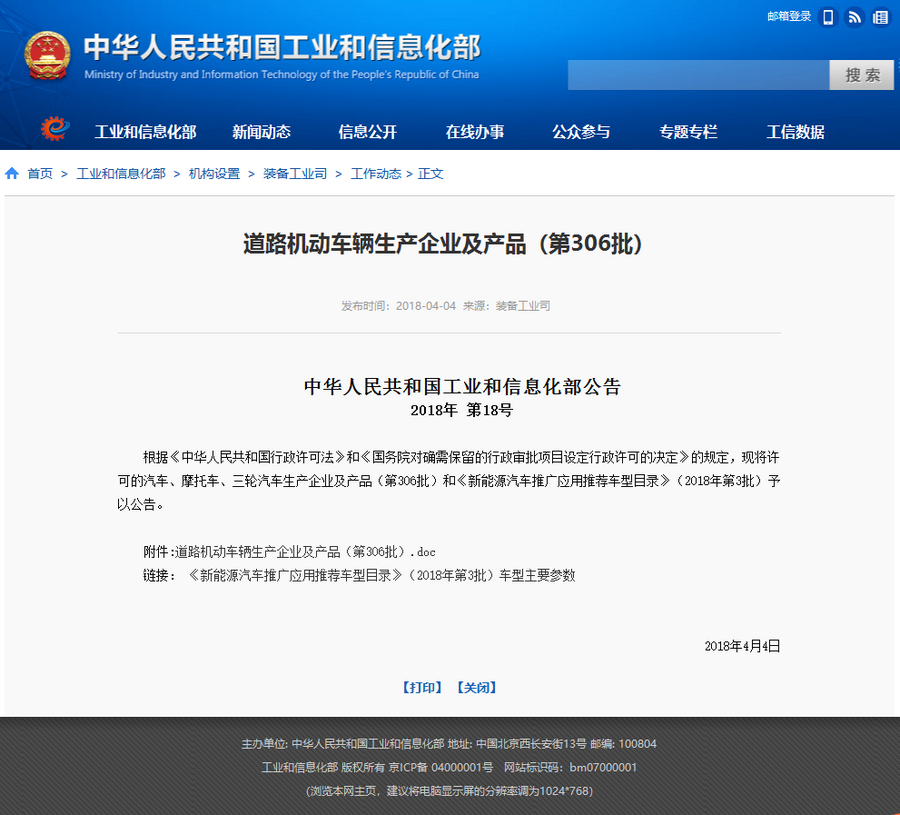
Task: Click the national emblem logo
Action: point(47,55)
